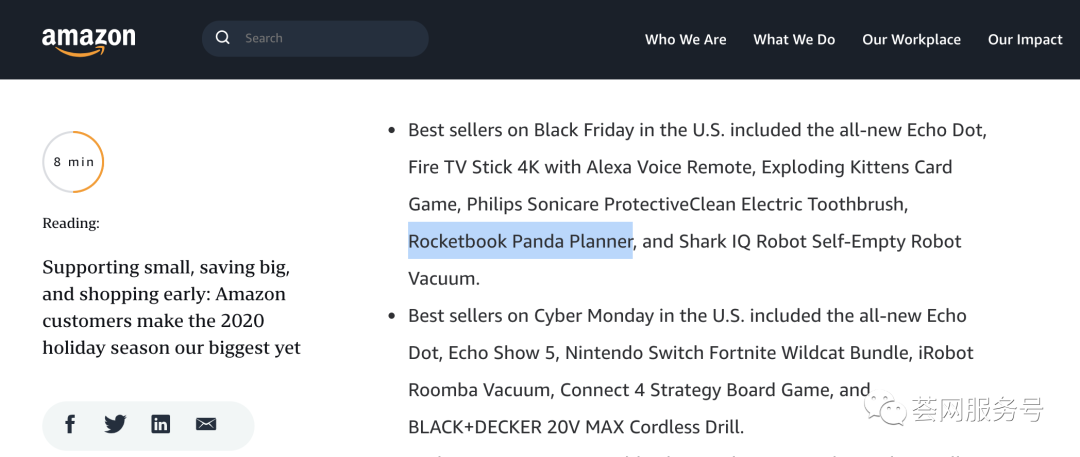Open the What We Do menu
The width and height of the screenshot is (1080, 457).
point(794,40)
